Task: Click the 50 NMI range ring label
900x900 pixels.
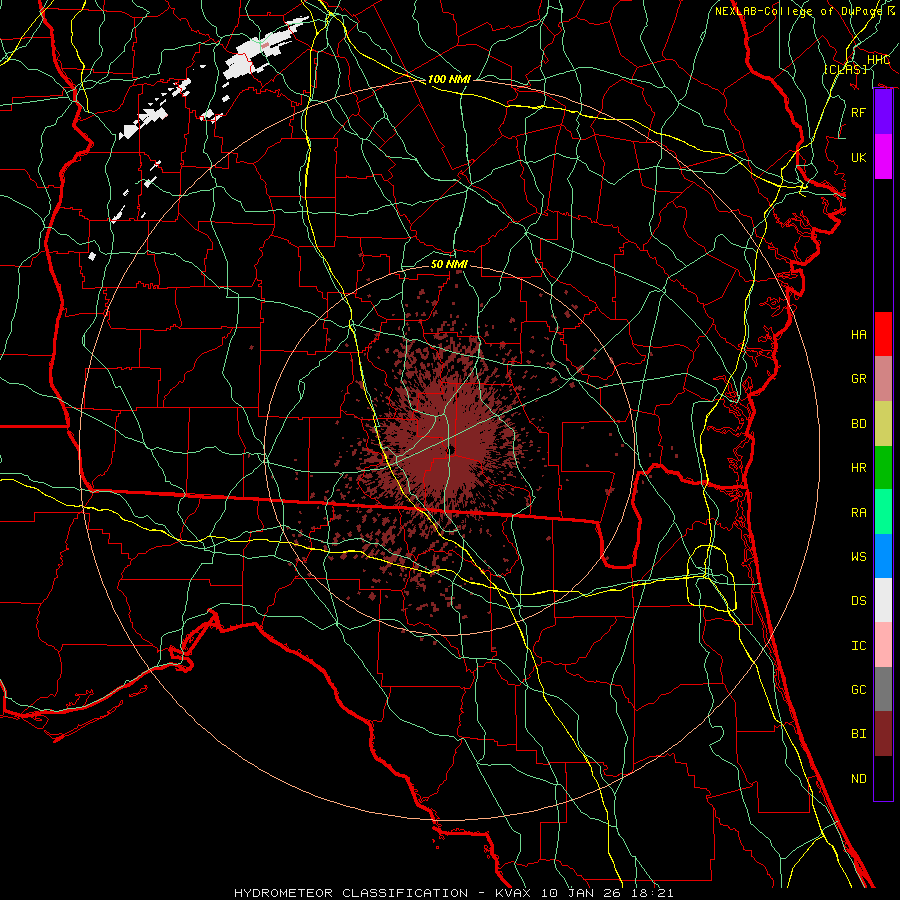Action: tap(449, 264)
